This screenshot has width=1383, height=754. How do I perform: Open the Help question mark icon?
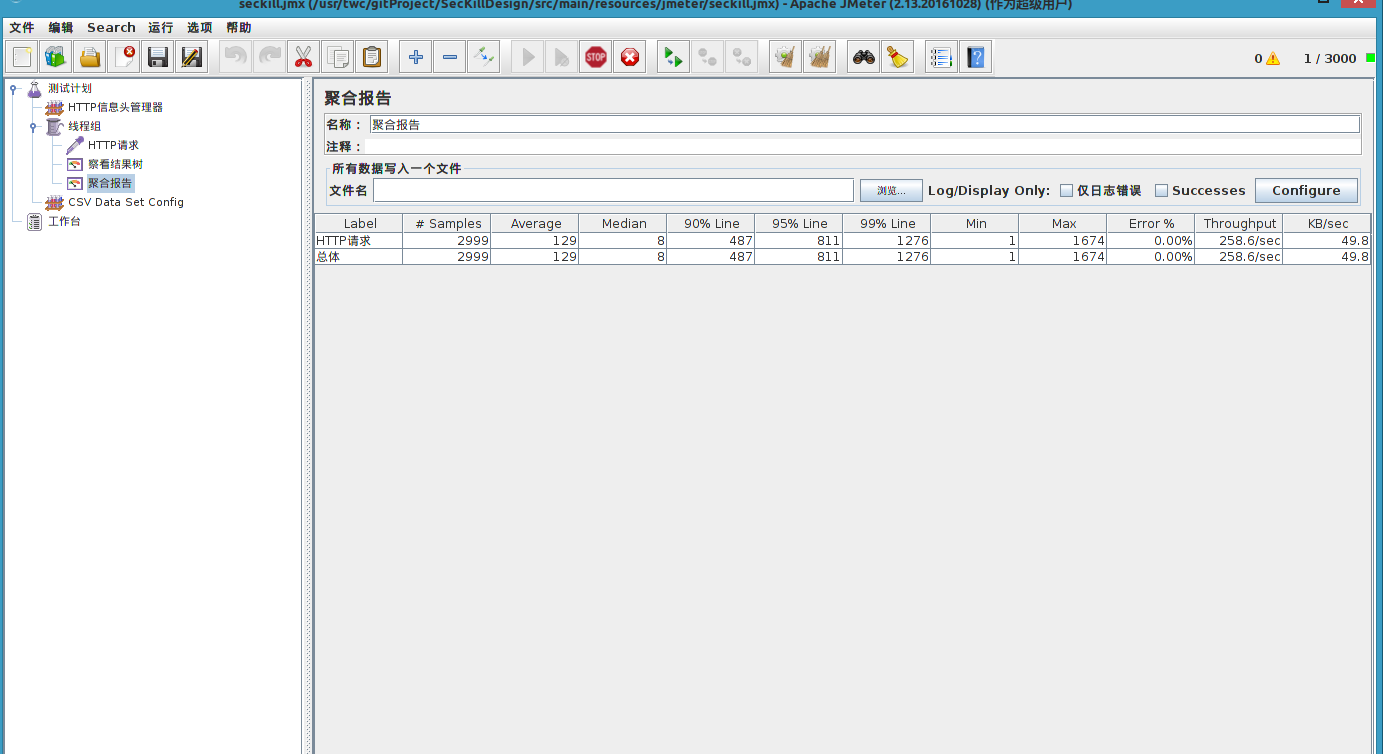(x=976, y=57)
